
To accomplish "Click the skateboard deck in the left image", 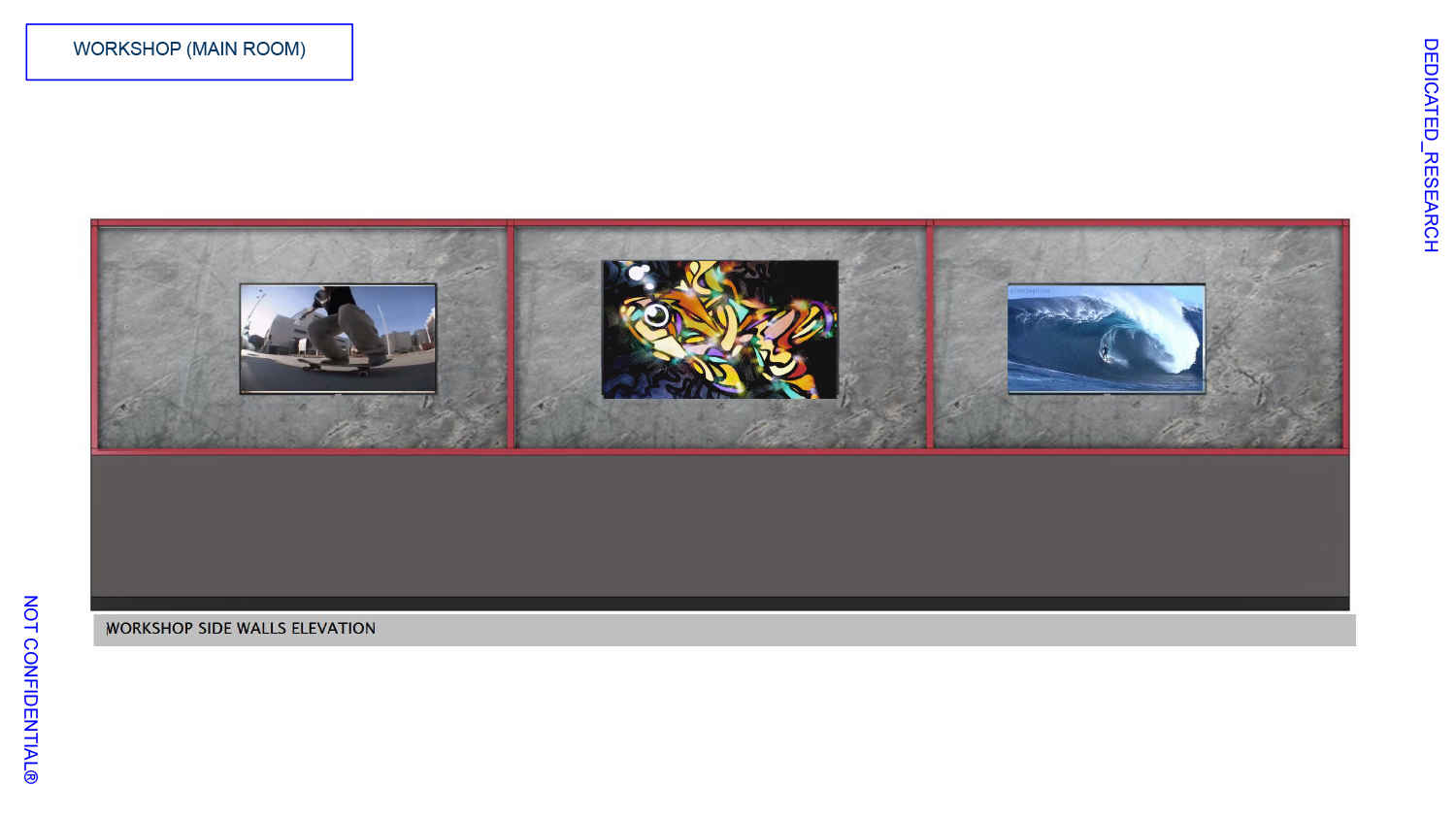I will (338, 365).
